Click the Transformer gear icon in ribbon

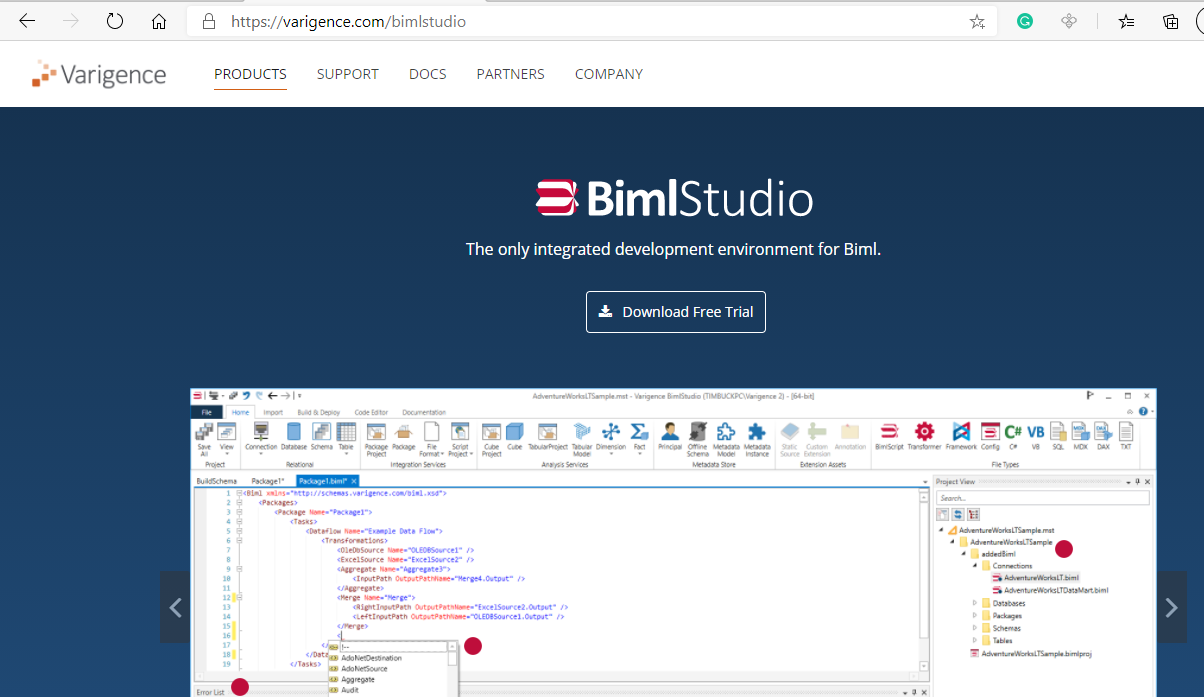coord(924,432)
